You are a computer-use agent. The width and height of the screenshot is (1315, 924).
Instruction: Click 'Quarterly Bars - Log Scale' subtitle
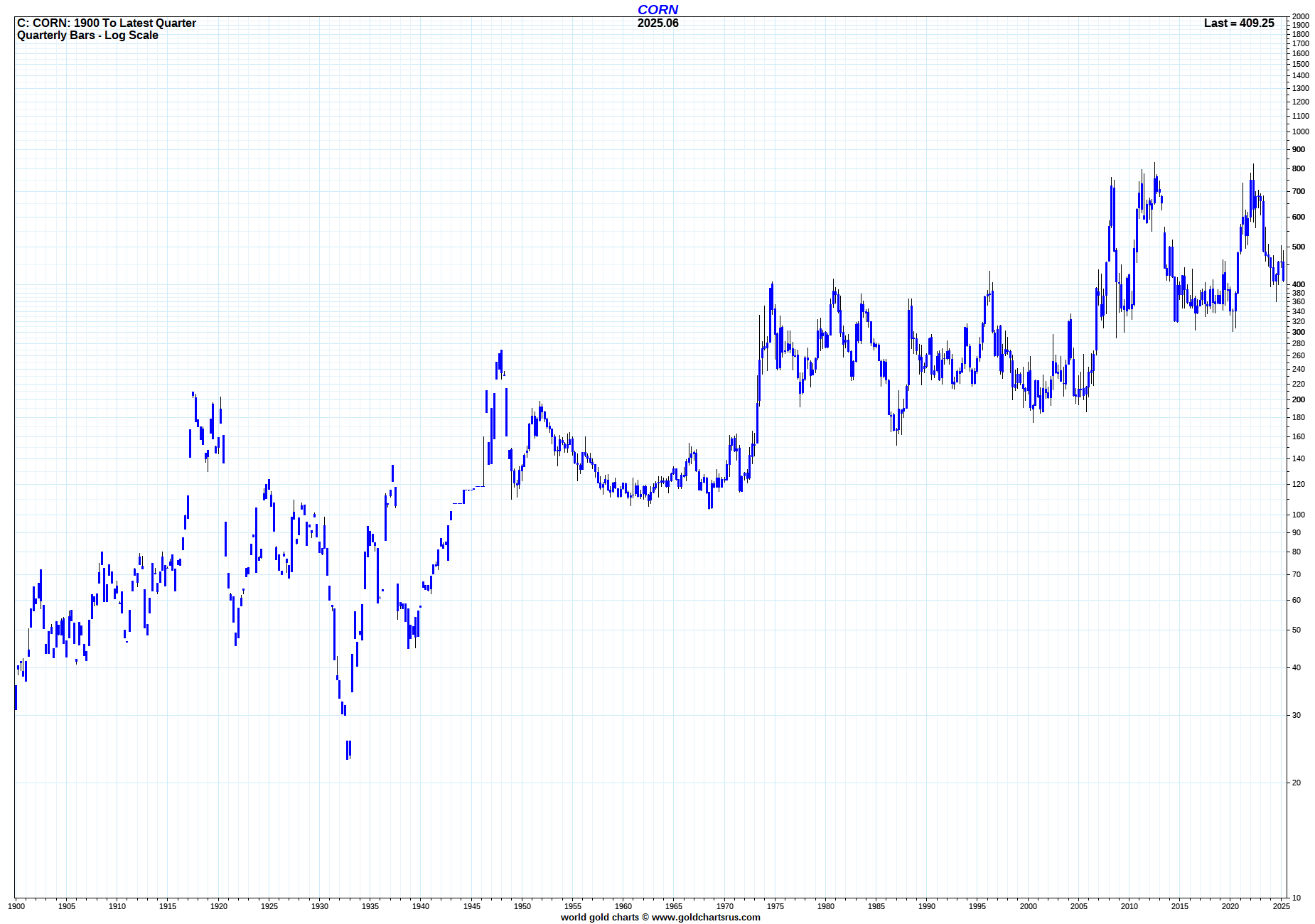click(87, 35)
